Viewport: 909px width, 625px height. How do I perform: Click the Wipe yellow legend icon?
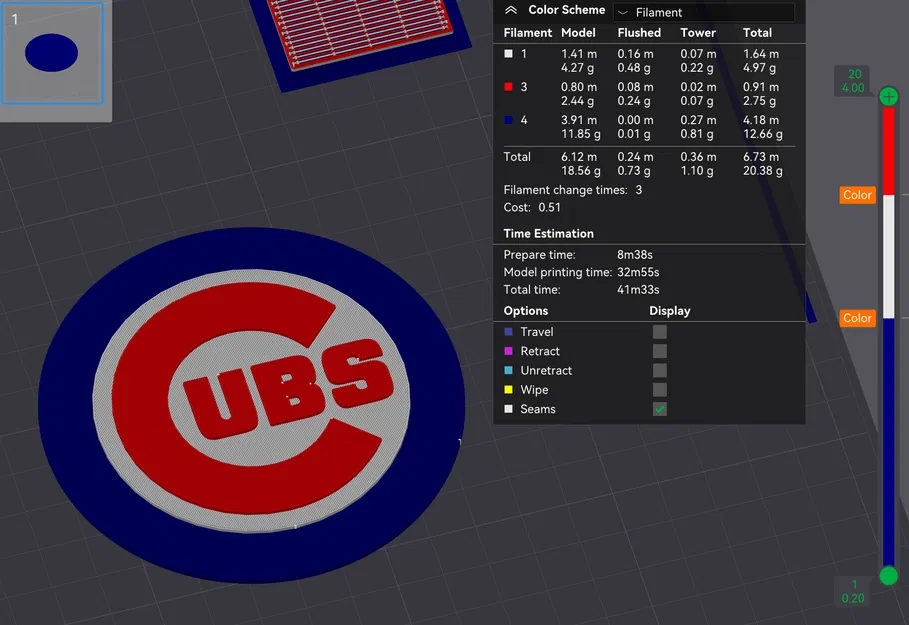(508, 390)
